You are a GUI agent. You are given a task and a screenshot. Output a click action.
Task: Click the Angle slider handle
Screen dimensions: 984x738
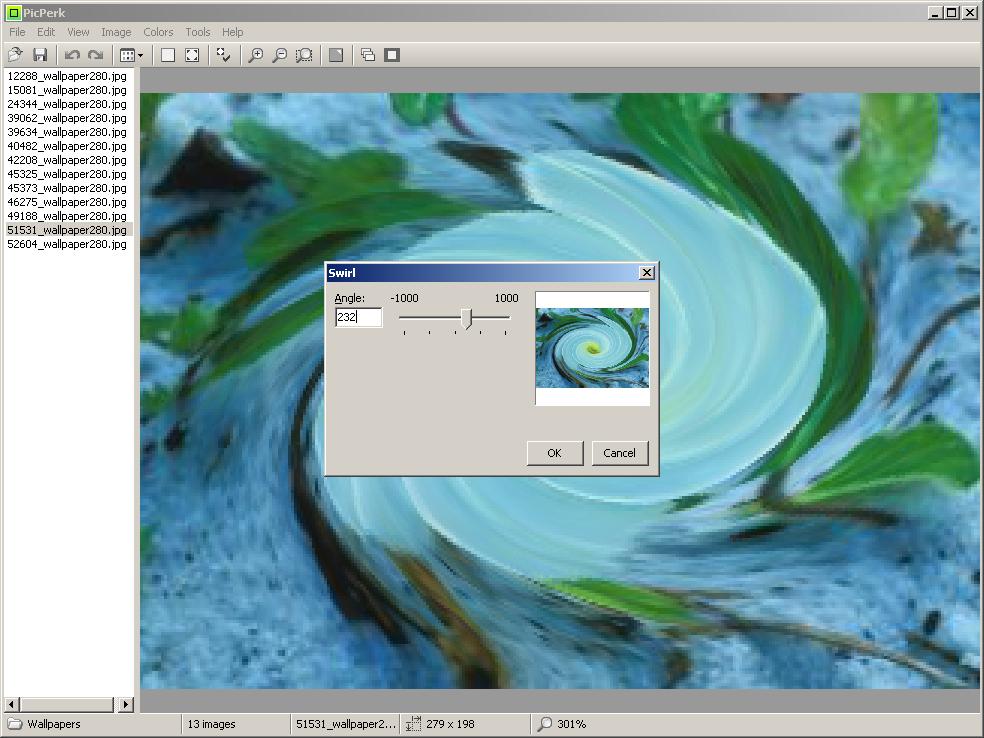pos(466,318)
